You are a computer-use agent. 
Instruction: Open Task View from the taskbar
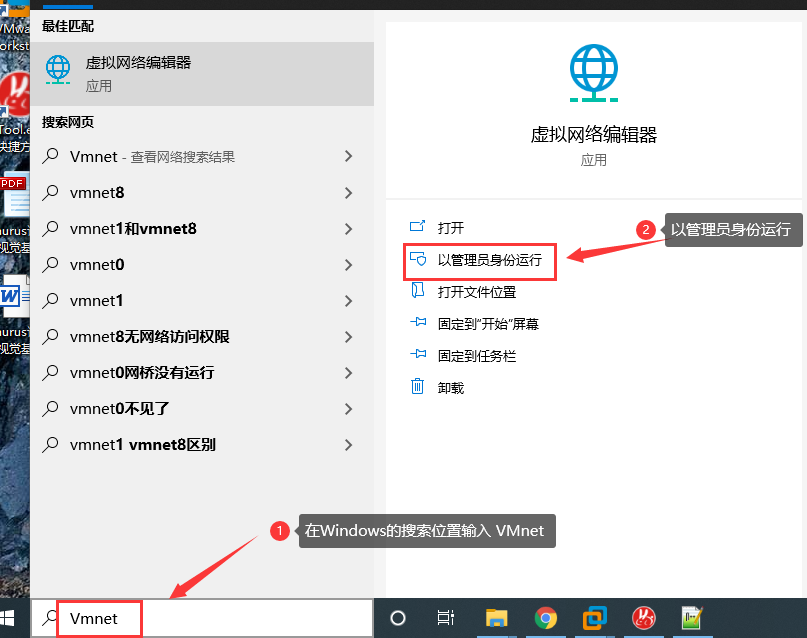pyautogui.click(x=446, y=618)
